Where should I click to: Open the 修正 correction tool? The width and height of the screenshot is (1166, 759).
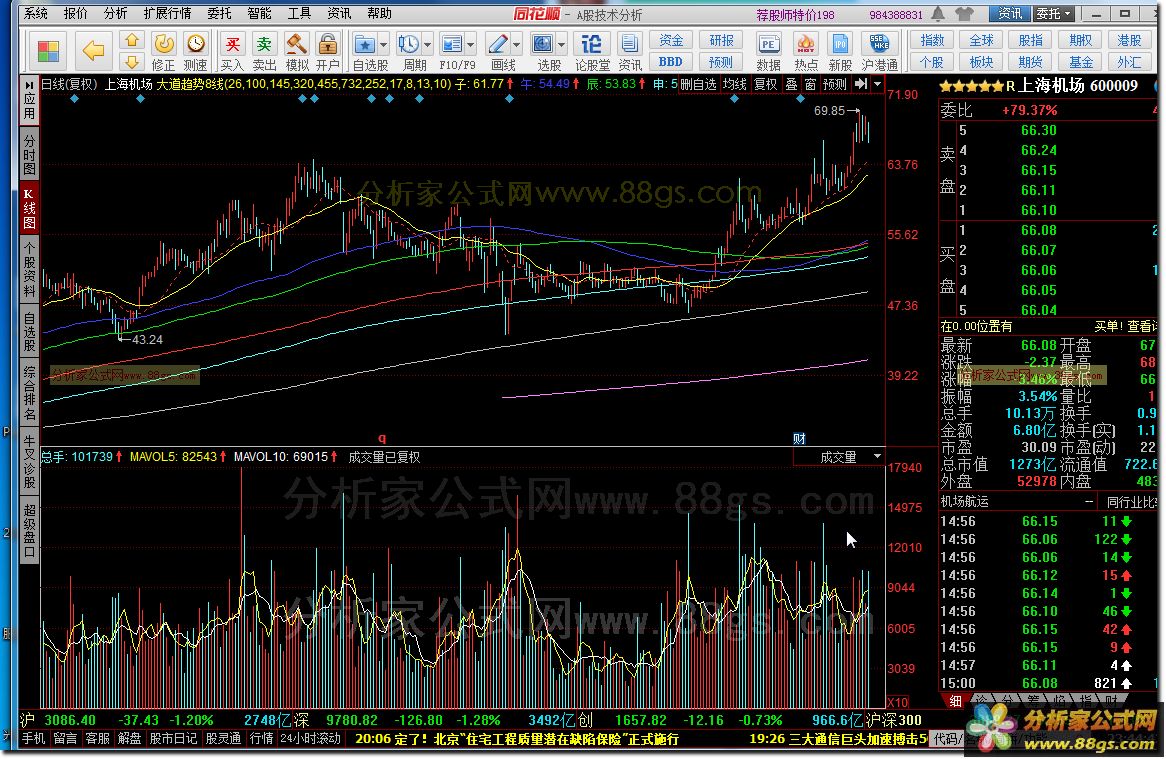[x=164, y=51]
